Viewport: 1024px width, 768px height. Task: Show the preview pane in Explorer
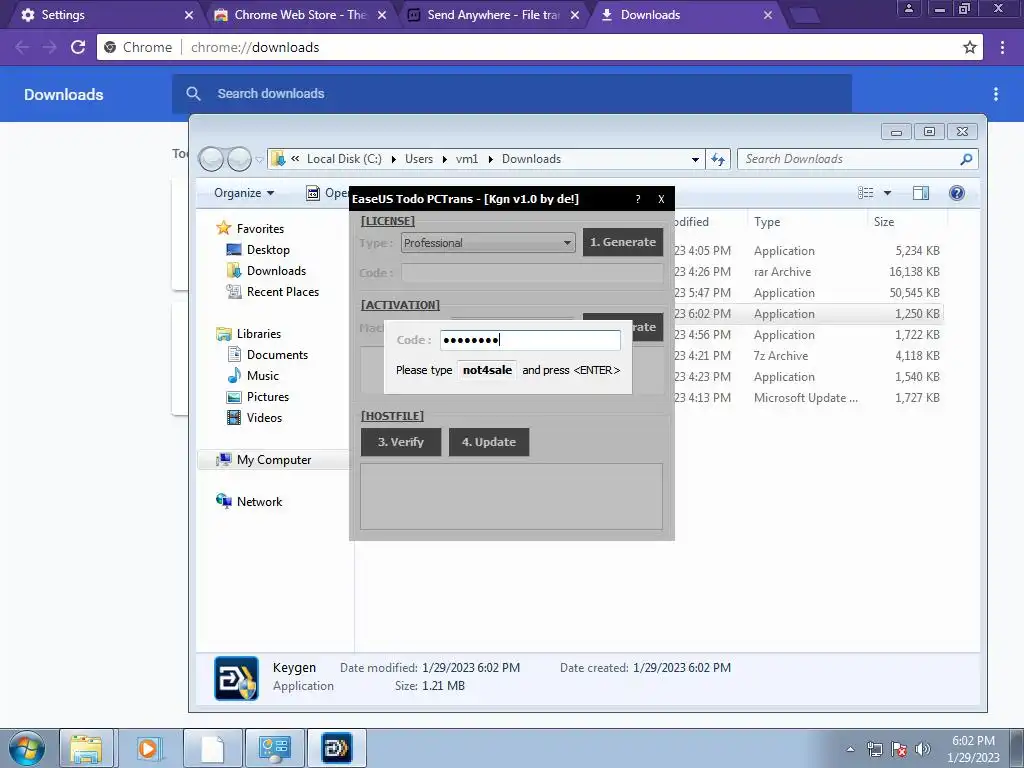click(921, 193)
